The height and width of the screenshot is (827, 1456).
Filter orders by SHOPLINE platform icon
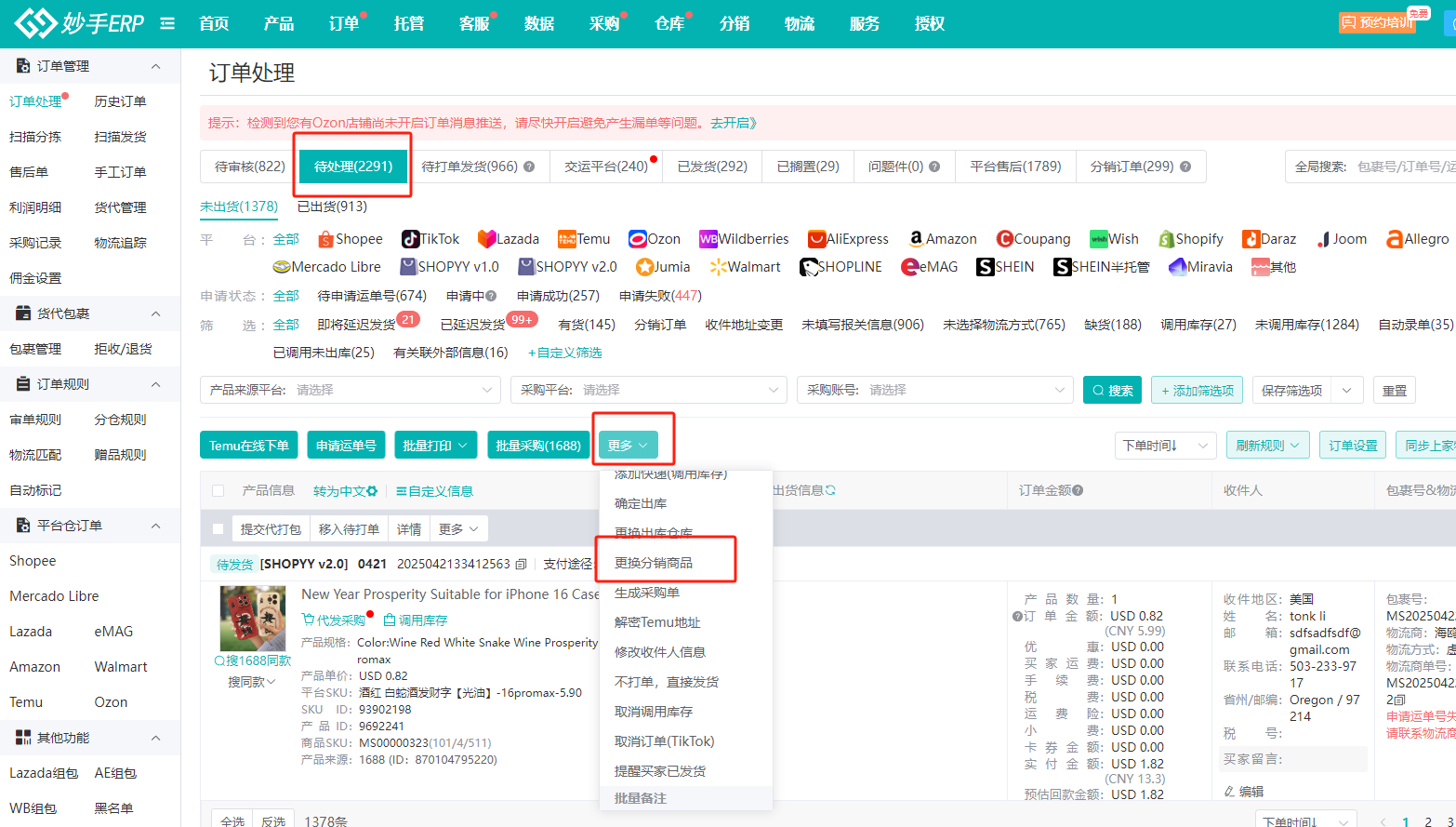coord(809,267)
